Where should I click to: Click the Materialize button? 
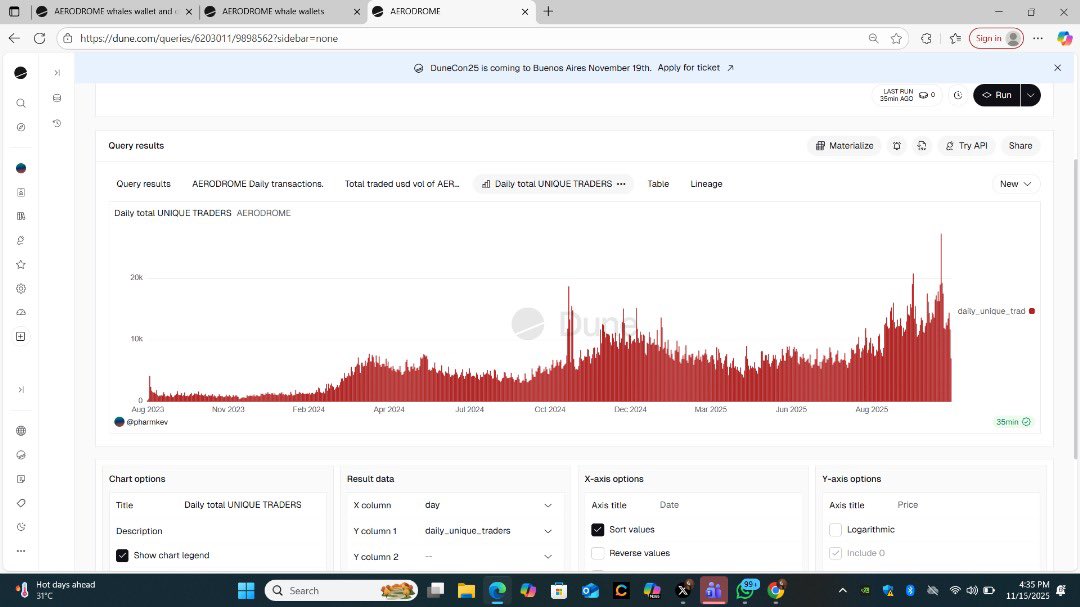point(844,146)
